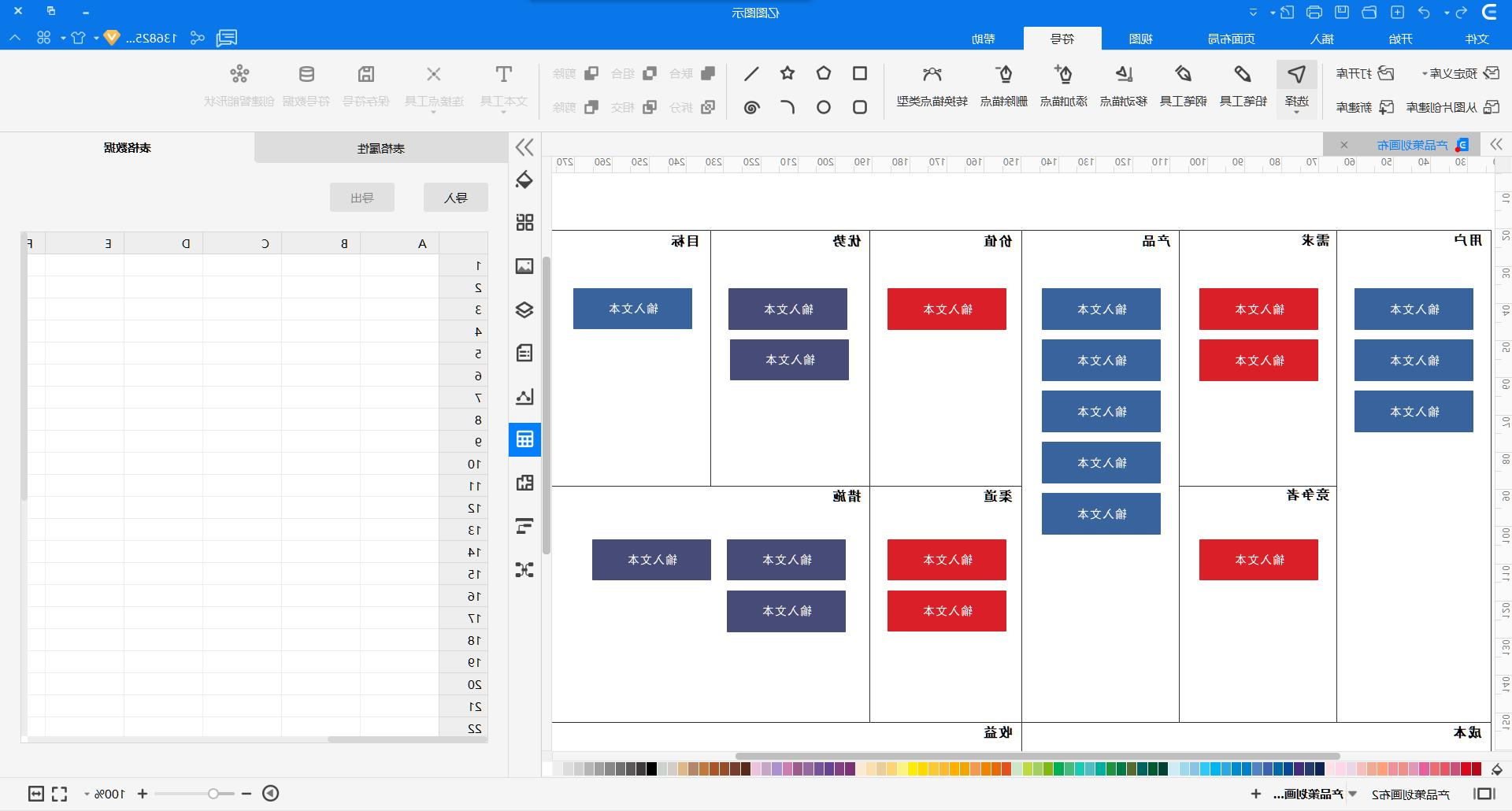Image resolution: width=1512 pixels, height=811 pixels.
Task: Close the 产品策划画布 document tab
Action: point(1344,145)
